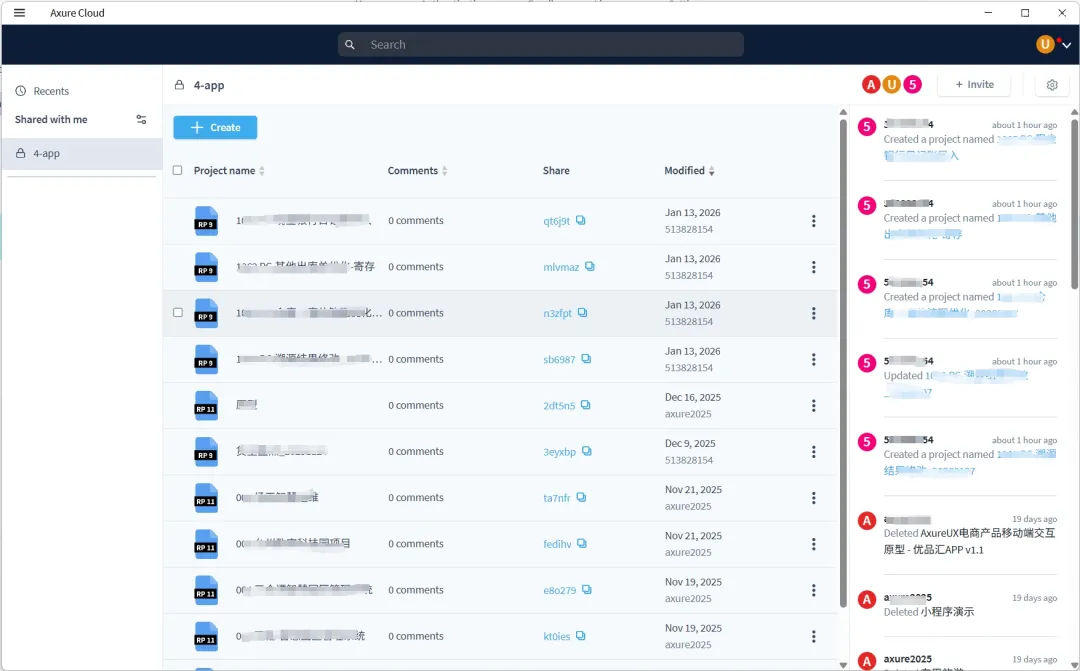Click Dec 16, 2025 modified date
The image size is (1080, 671).
(x=692, y=398)
